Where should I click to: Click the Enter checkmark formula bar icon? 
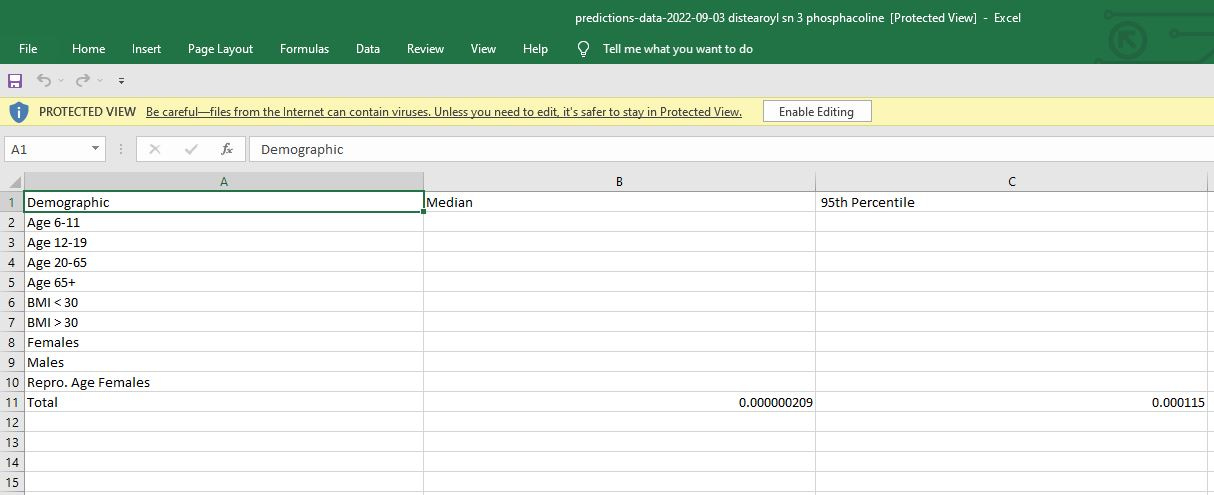pos(191,149)
